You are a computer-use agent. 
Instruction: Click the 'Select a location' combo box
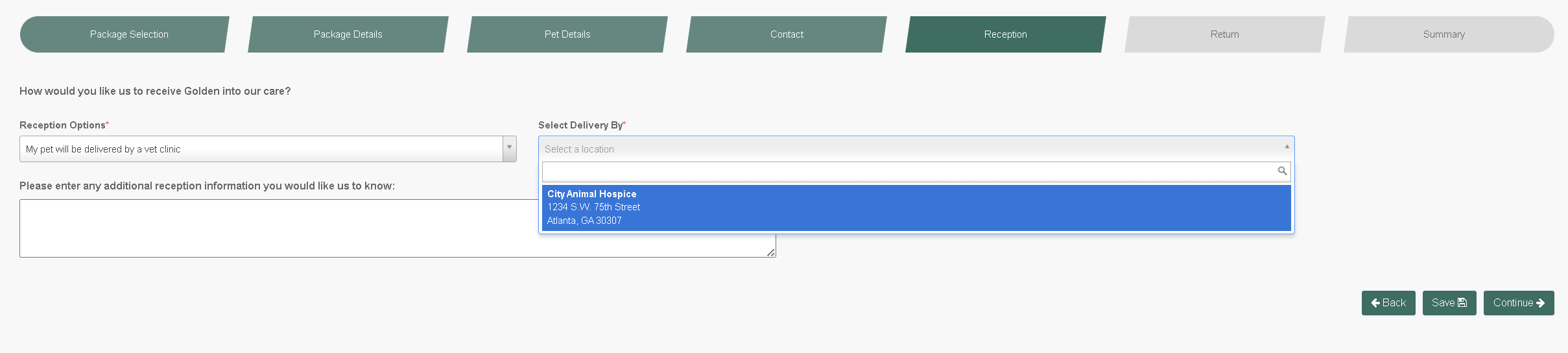pos(908,149)
